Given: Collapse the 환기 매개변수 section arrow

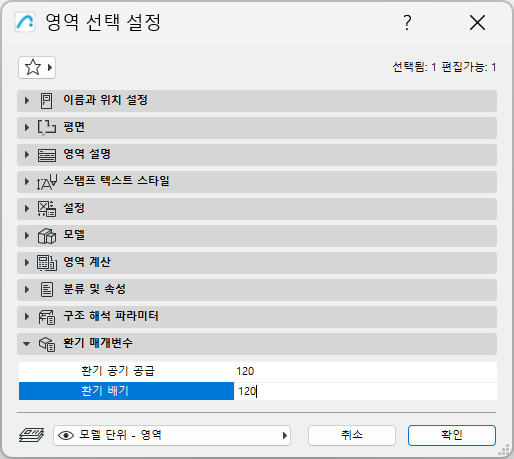Looking at the screenshot, I should pyautogui.click(x=26, y=344).
